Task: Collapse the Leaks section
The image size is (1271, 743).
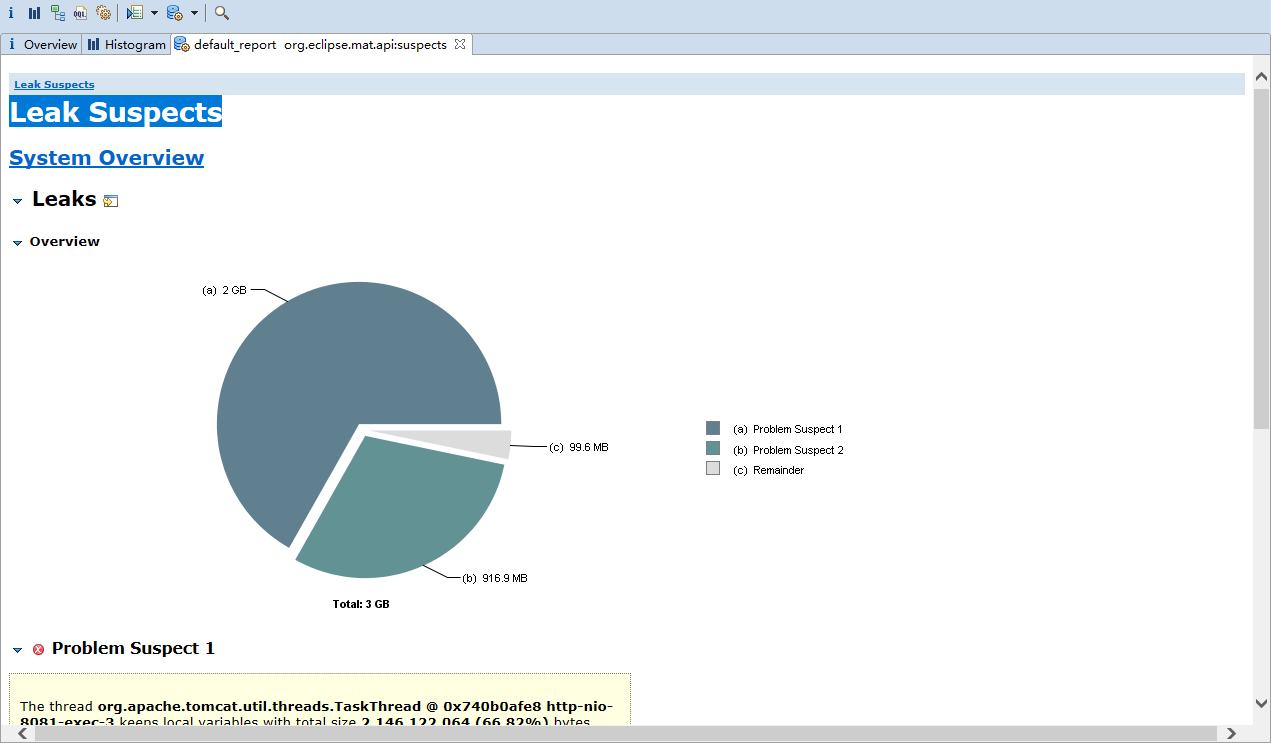Action: 17,201
